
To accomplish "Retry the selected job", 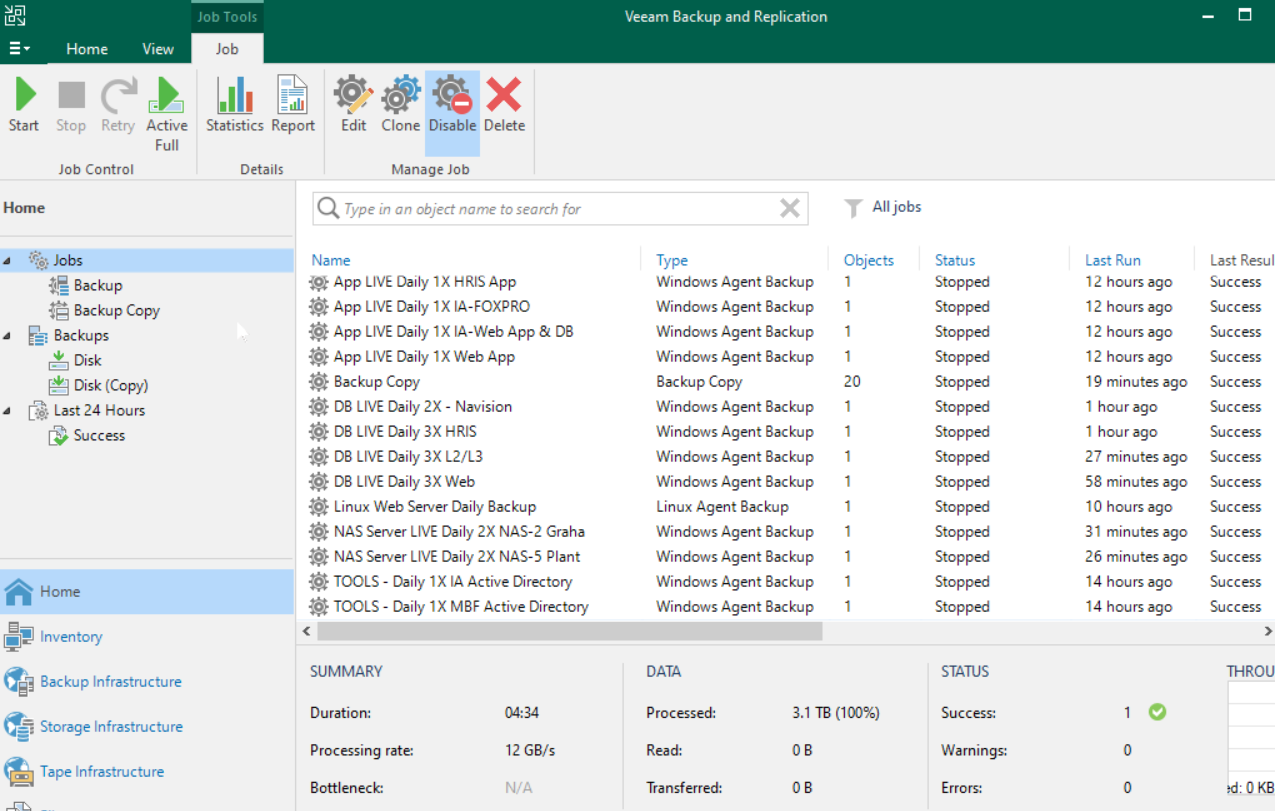I will pyautogui.click(x=118, y=106).
